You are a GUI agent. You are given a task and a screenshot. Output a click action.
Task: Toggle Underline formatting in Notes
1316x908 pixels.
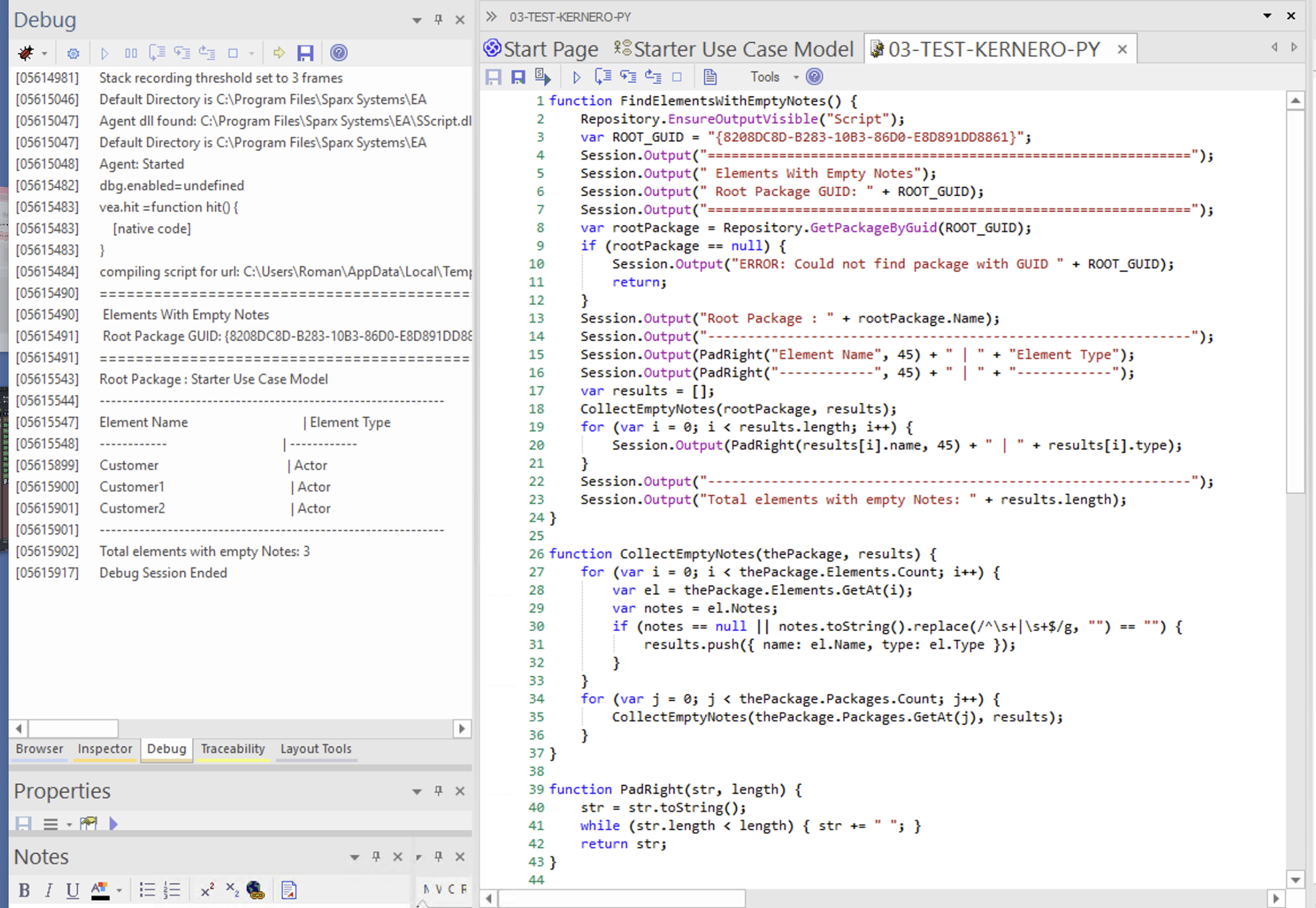pos(72,890)
